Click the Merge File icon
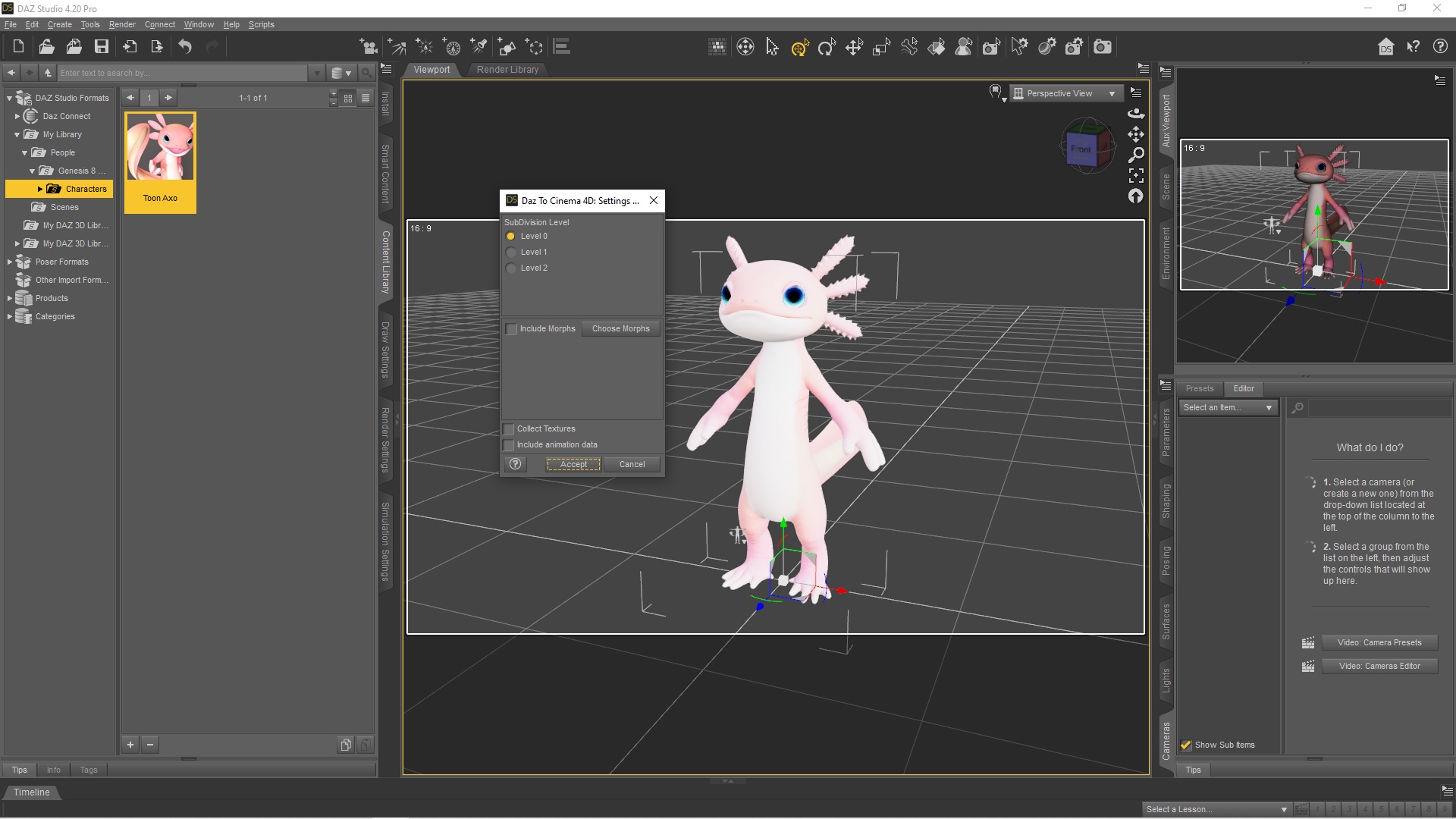 (74, 47)
